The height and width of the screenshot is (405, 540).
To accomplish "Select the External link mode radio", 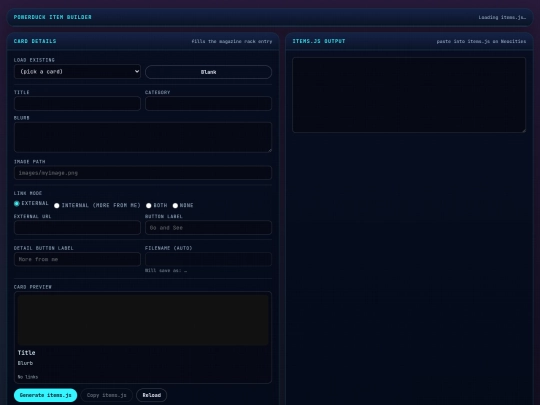I will (17, 204).
